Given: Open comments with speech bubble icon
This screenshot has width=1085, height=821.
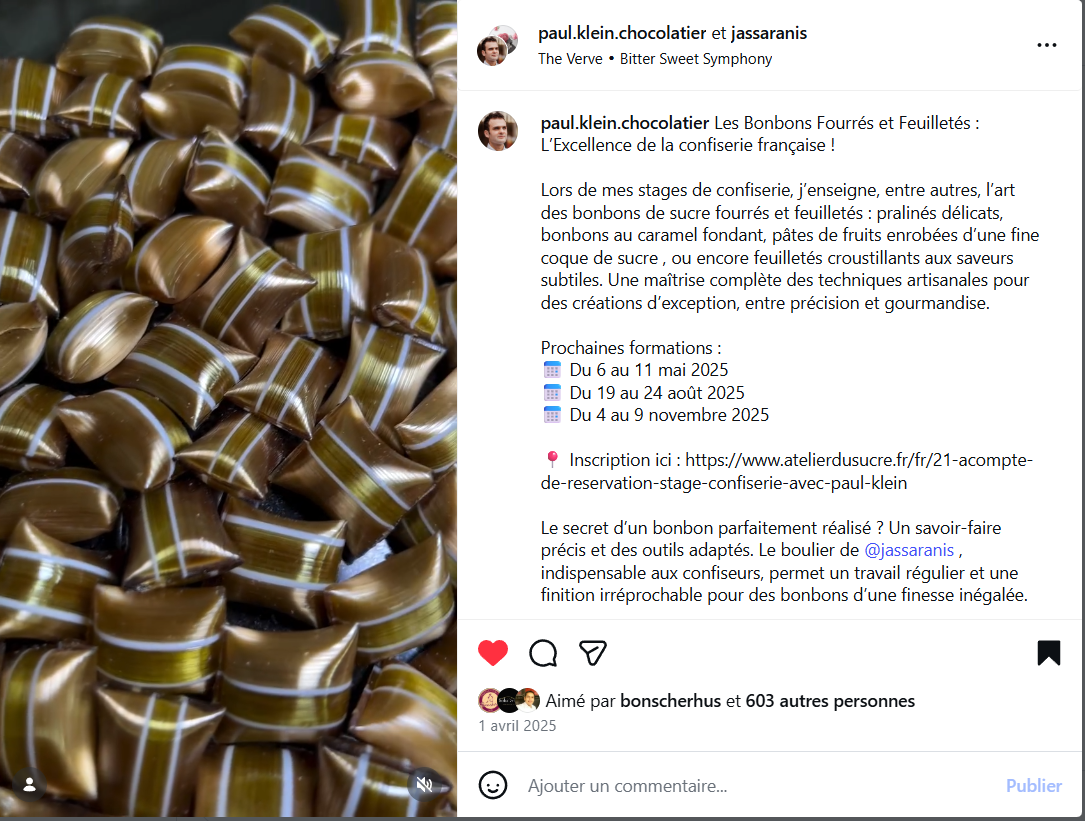Looking at the screenshot, I should [543, 653].
